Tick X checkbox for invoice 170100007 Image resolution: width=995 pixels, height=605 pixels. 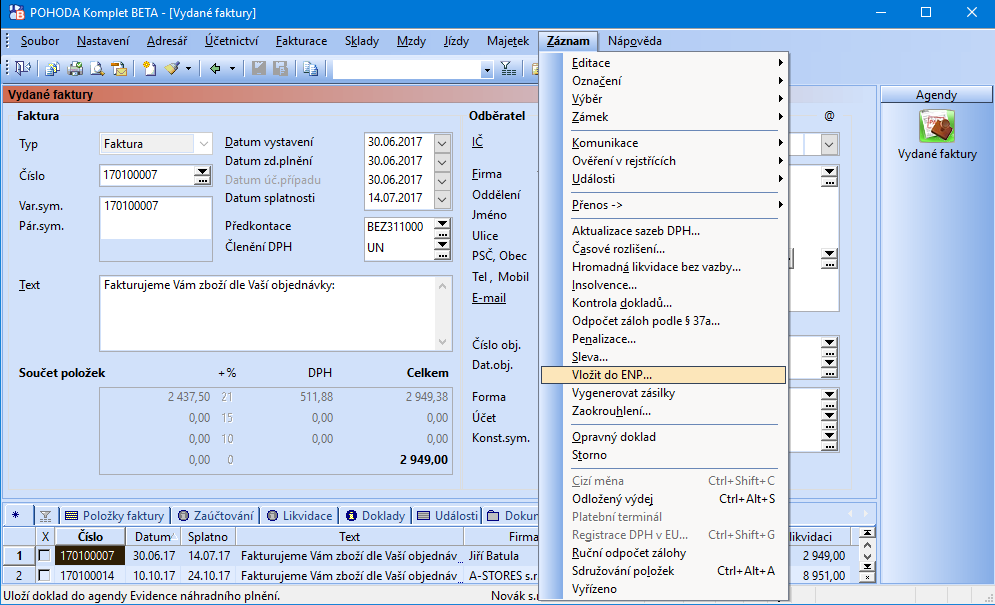point(44,555)
